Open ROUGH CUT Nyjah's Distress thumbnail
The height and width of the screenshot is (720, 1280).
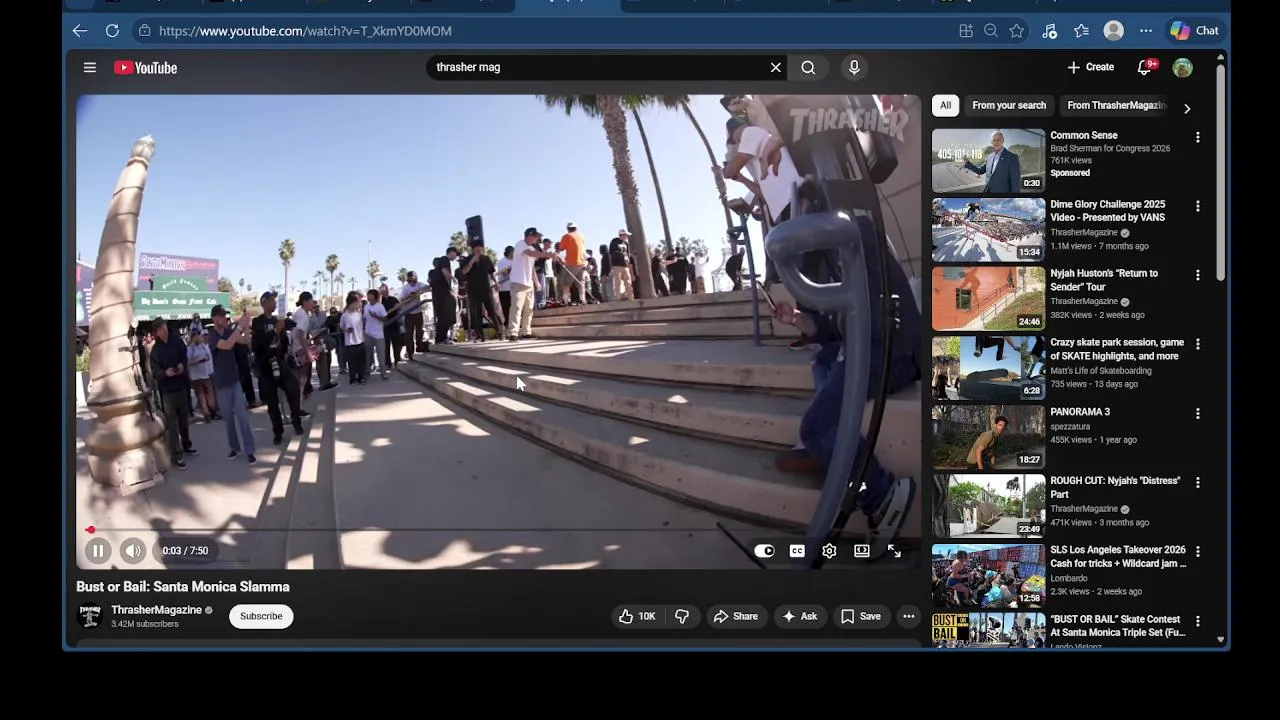pyautogui.click(x=988, y=505)
